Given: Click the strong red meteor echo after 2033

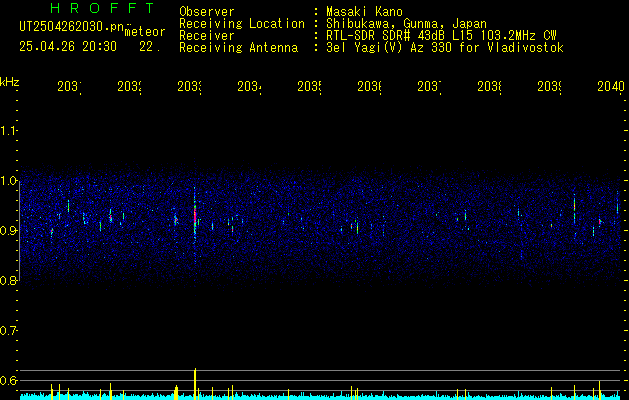Looking at the screenshot, I should [195, 214].
